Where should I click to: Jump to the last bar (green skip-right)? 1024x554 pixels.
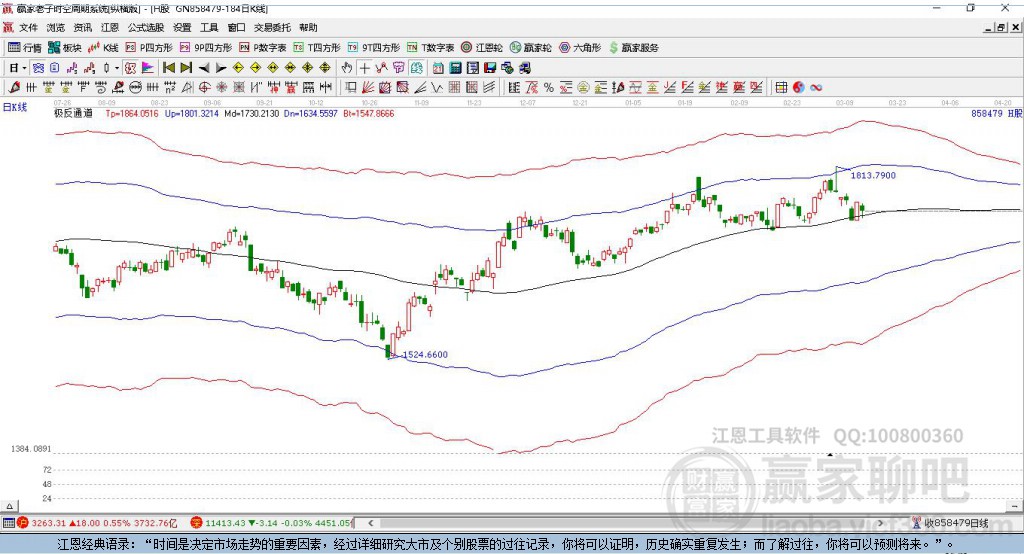tap(186, 68)
